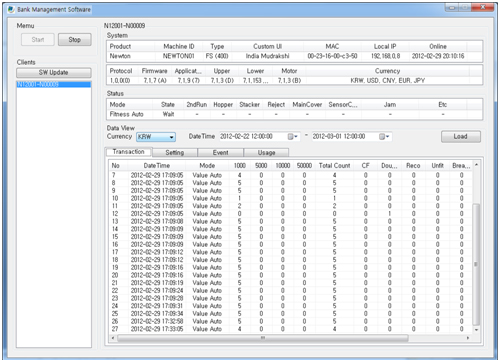Click the Type value FS (400)

[217, 56]
